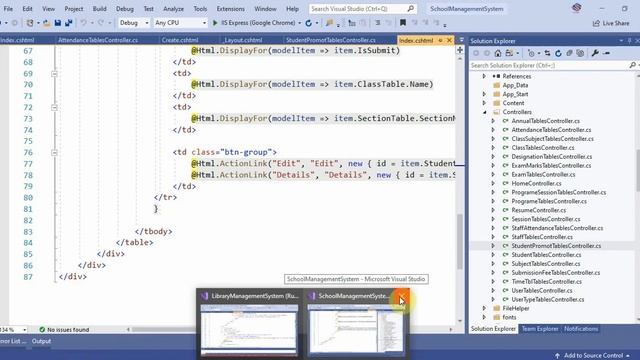Open LibraryManagementSystem taskbar preview thumbnail
640x360 pixels.
point(249,331)
